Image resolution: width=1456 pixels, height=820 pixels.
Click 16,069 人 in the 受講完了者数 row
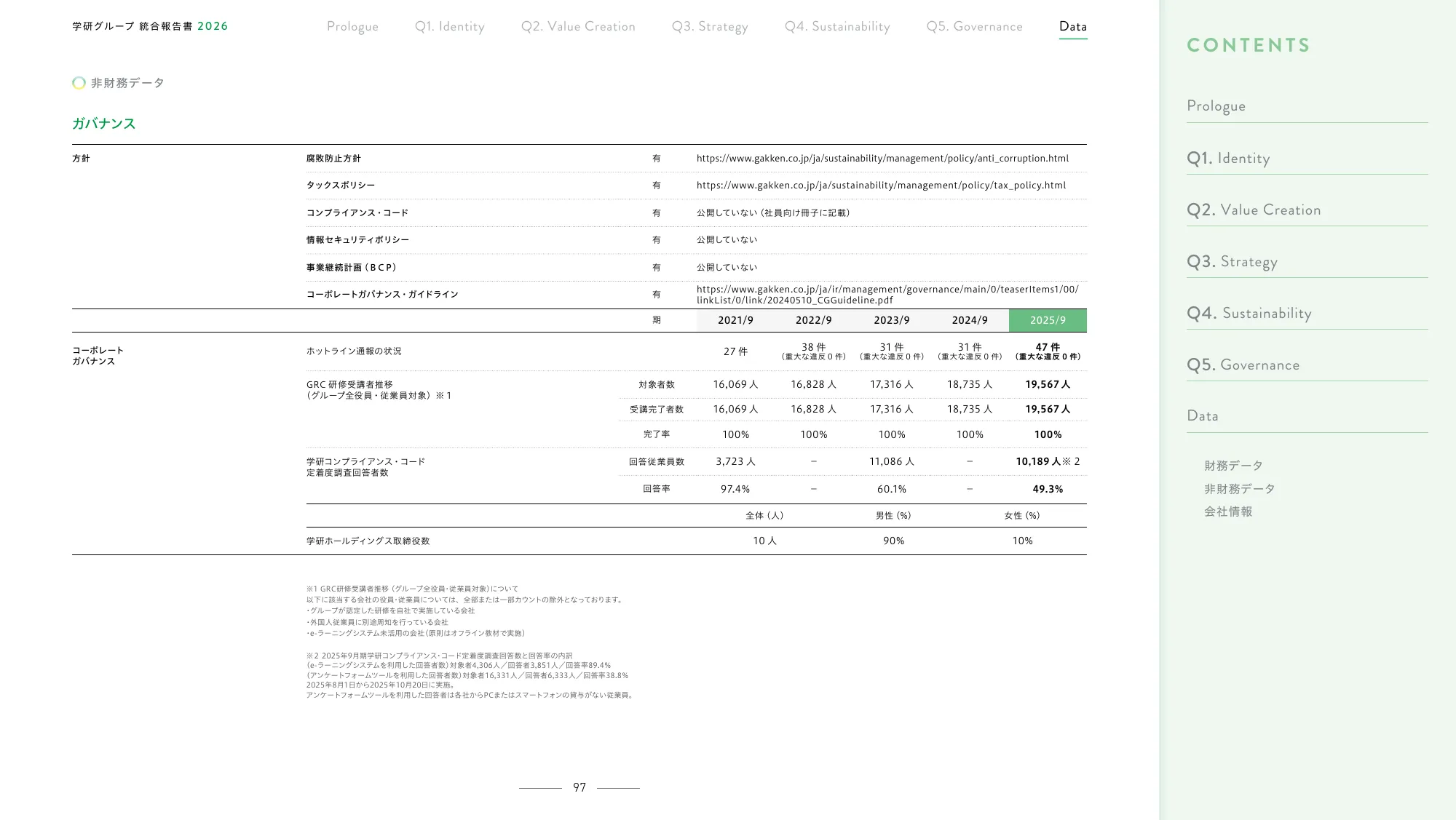735,409
